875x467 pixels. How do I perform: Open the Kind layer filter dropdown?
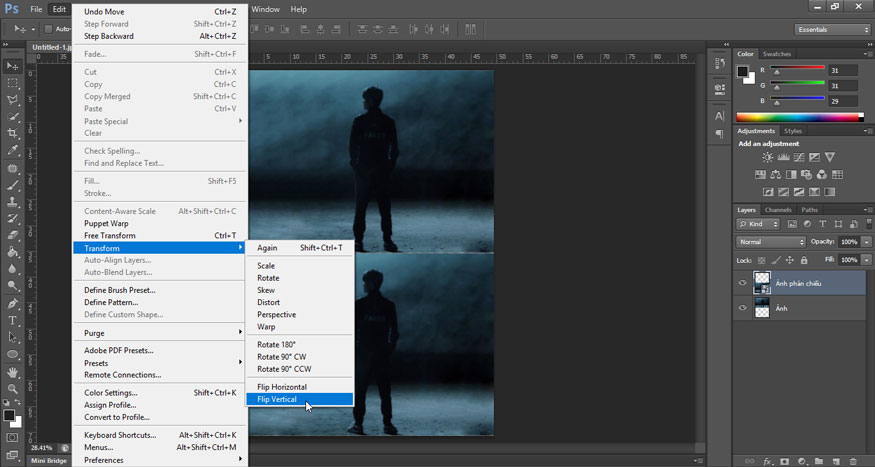tap(758, 224)
